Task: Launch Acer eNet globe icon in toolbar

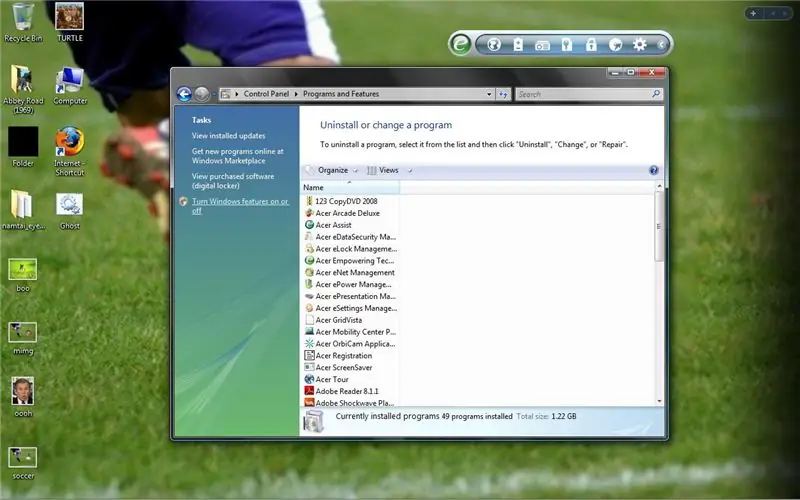Action: [x=494, y=45]
